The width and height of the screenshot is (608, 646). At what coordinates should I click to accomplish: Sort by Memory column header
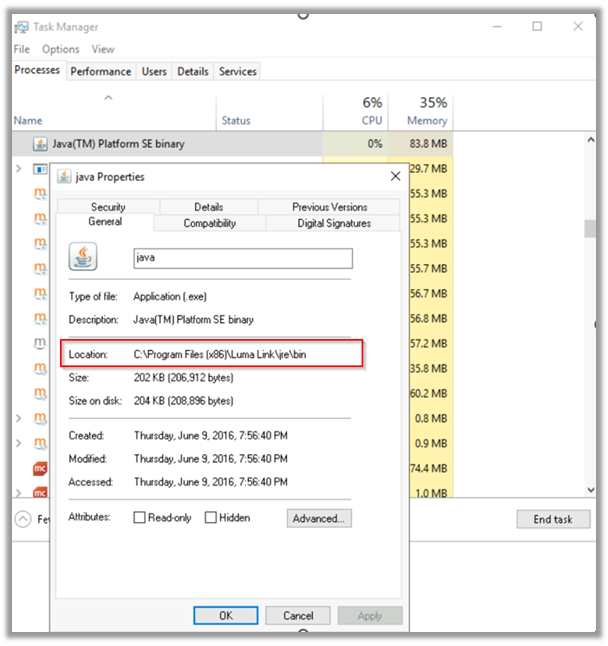click(x=421, y=112)
